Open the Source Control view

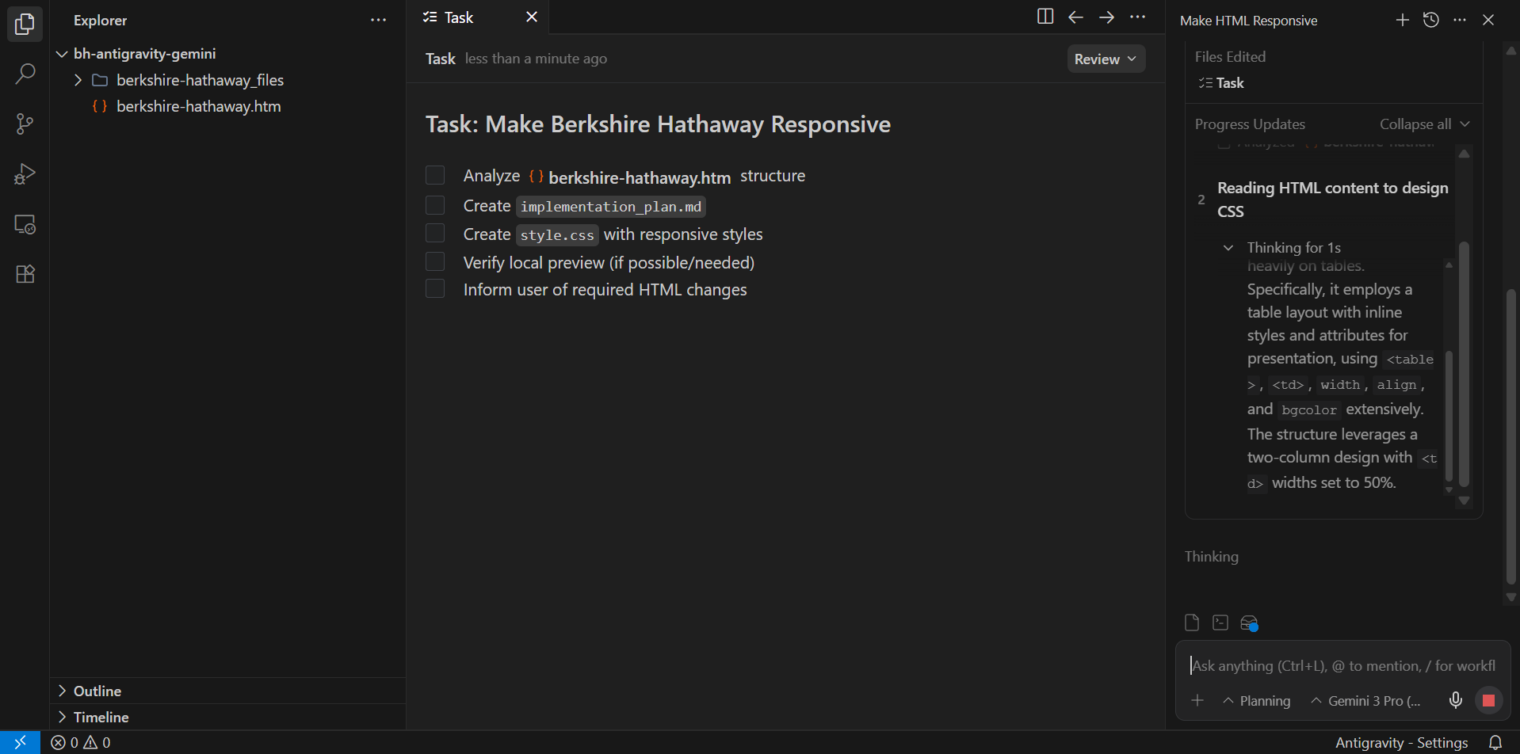tap(25, 124)
